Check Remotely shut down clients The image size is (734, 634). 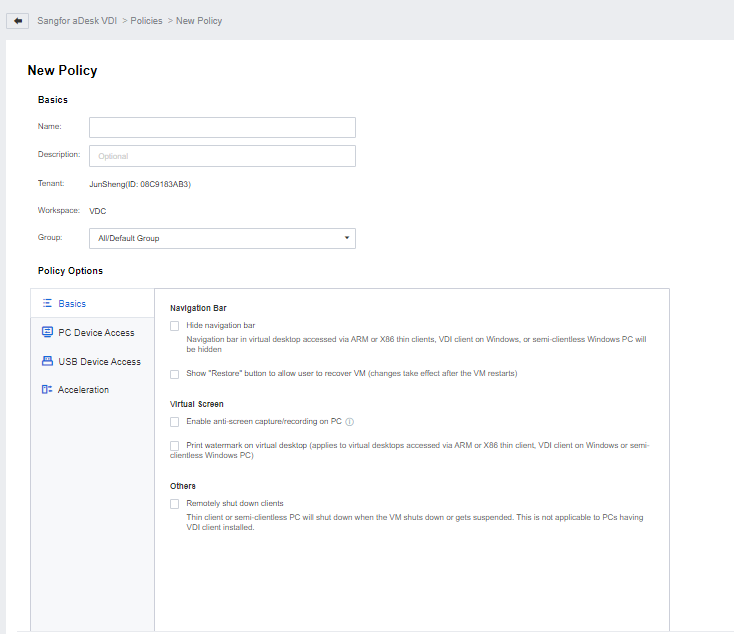[175, 504]
